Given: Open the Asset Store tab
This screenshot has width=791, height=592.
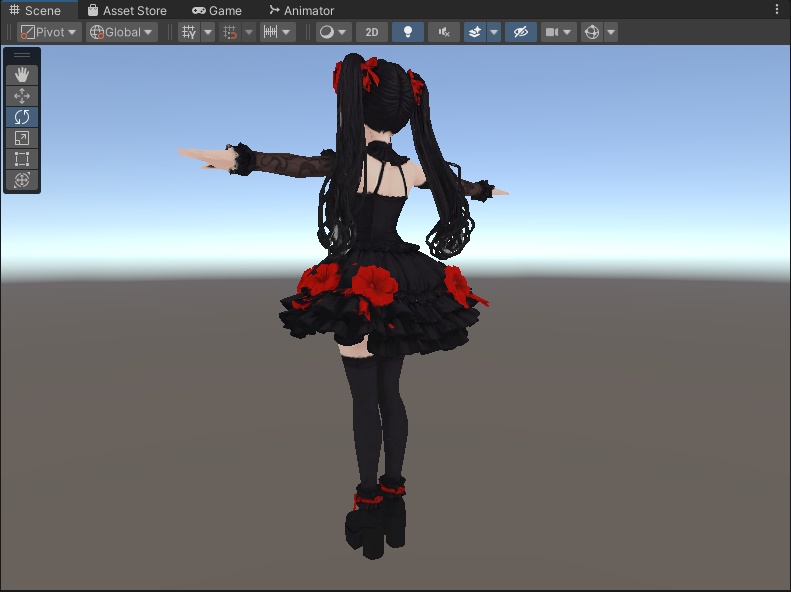Looking at the screenshot, I should point(127,10).
